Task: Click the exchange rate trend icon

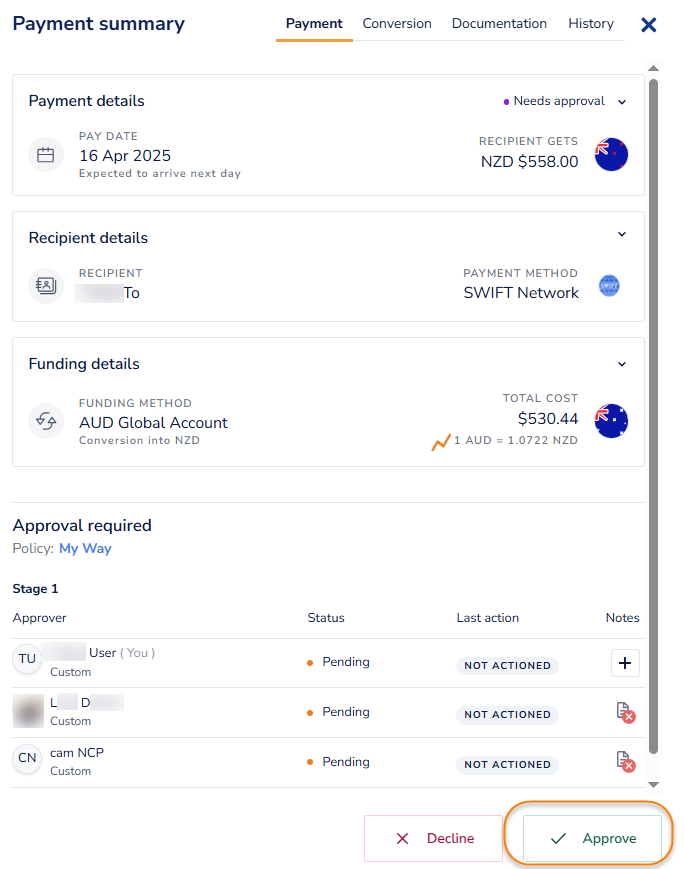Action: point(441,441)
